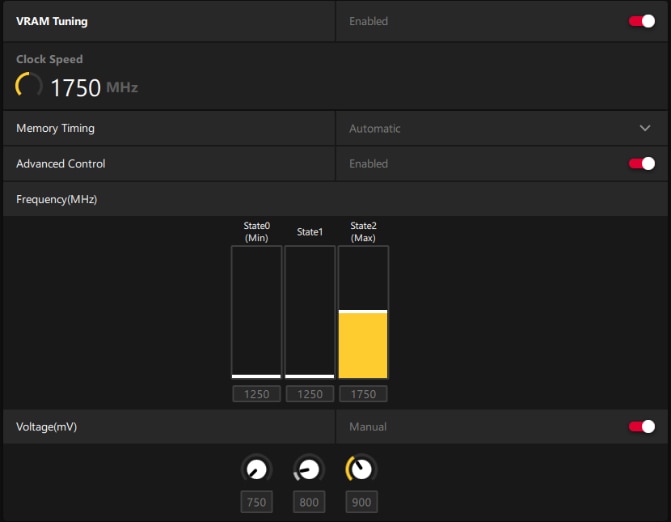Click the 750 mV voltage input box
Image resolution: width=671 pixels, height=522 pixels.
[x=256, y=502]
